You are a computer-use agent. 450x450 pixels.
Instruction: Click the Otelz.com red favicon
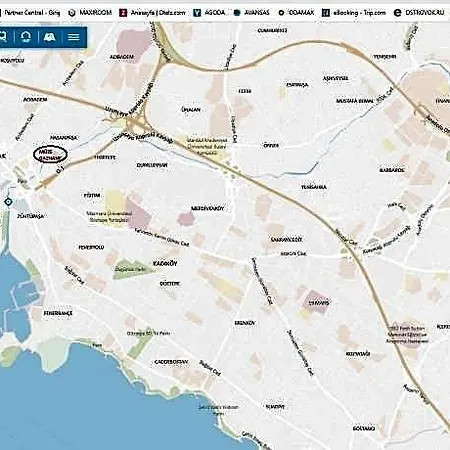tap(123, 13)
